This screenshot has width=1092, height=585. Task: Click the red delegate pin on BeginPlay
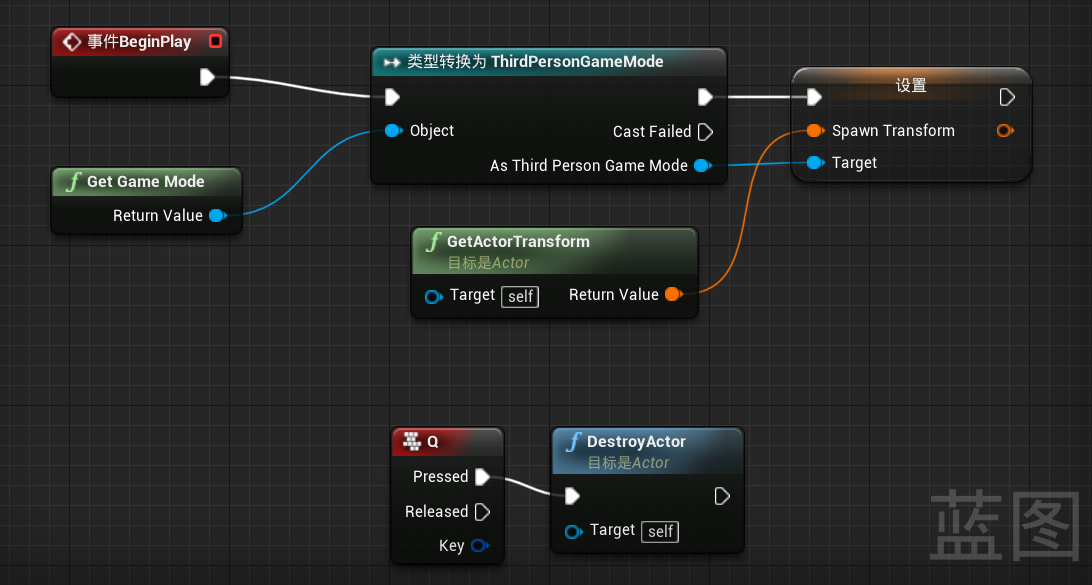point(215,41)
